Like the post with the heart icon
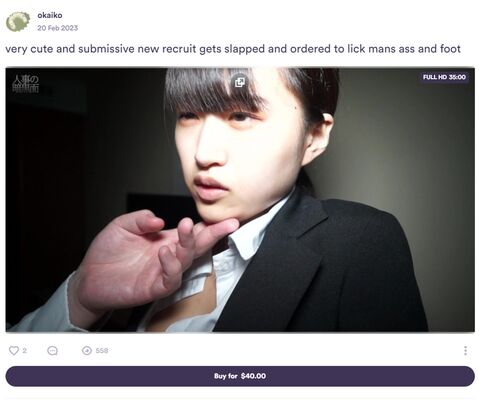The image size is (479, 400). click(14, 350)
